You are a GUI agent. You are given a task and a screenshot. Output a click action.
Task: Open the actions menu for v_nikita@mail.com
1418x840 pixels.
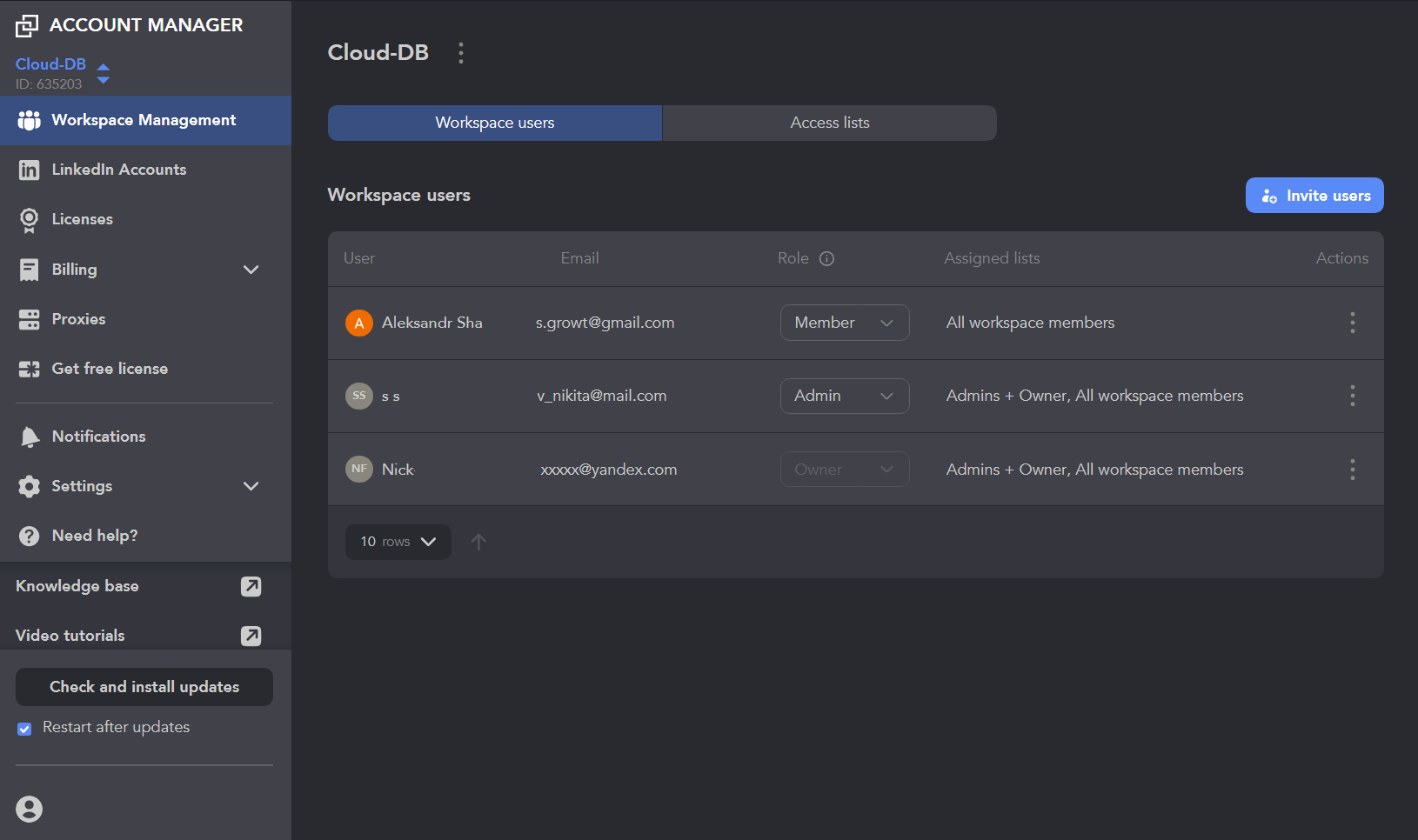click(x=1352, y=396)
